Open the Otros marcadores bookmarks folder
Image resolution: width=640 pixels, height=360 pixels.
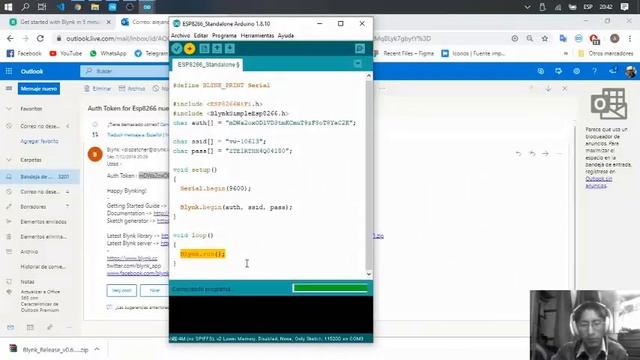[606, 53]
